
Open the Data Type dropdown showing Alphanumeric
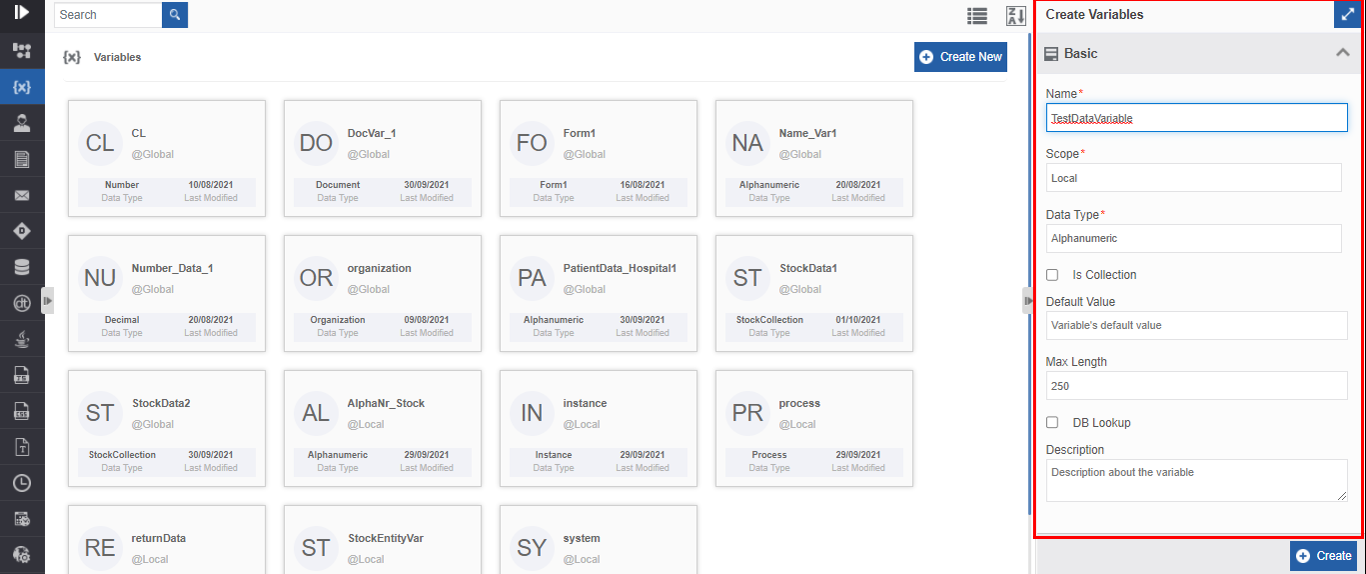tap(1194, 238)
